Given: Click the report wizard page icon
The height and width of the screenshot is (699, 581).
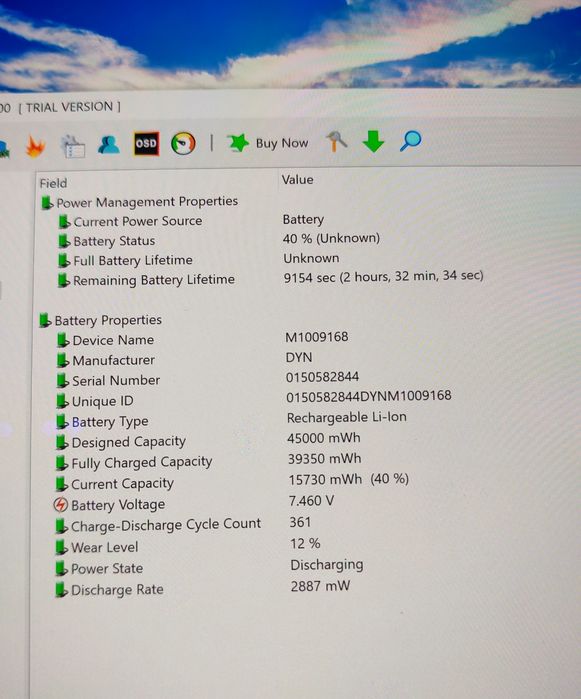Looking at the screenshot, I should click(x=73, y=146).
